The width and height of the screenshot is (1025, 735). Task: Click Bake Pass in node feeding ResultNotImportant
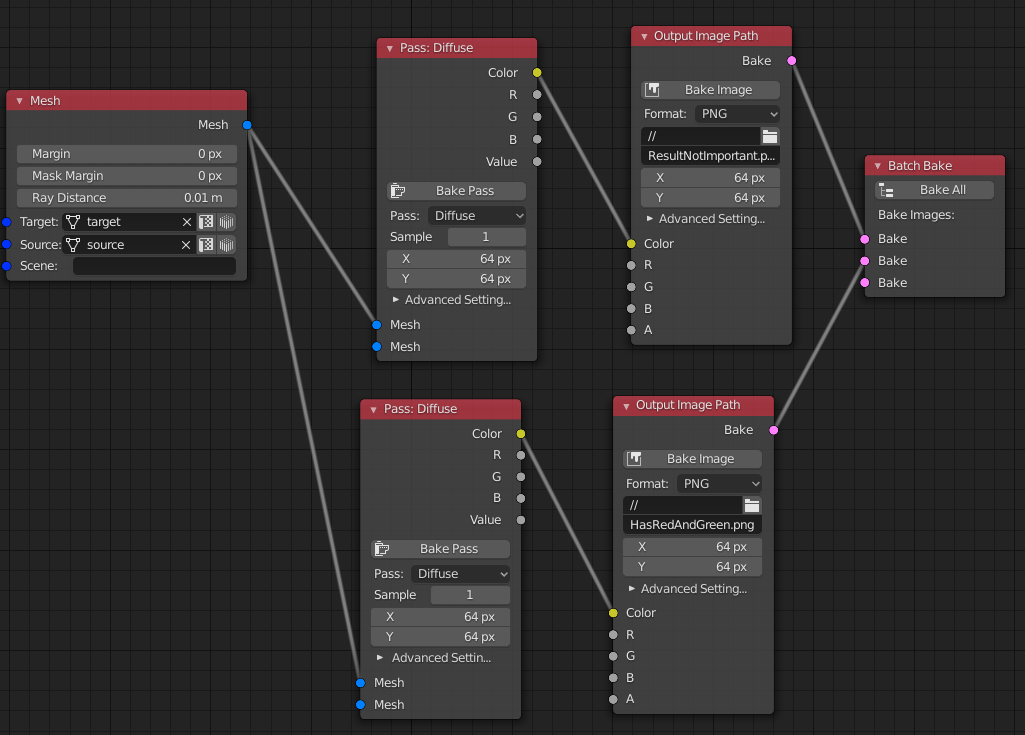click(456, 191)
